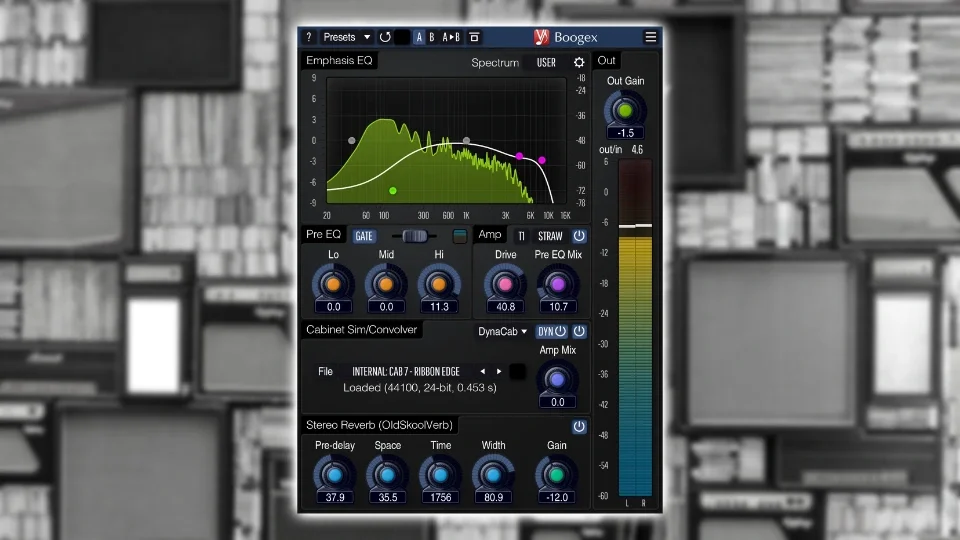
Task: Open the hamburger main menu
Action: [650, 37]
